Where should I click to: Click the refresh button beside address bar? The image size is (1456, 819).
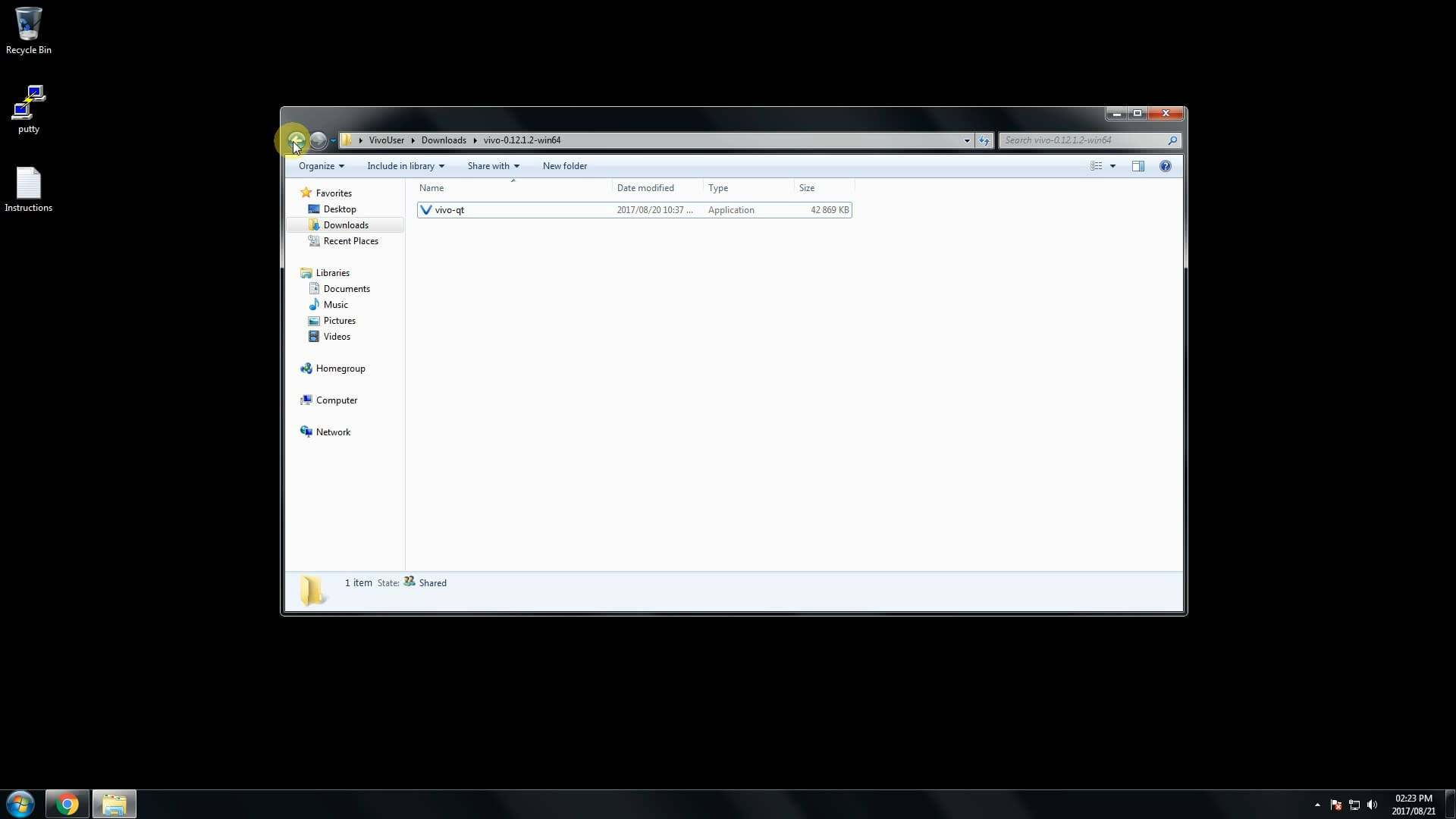coord(984,140)
